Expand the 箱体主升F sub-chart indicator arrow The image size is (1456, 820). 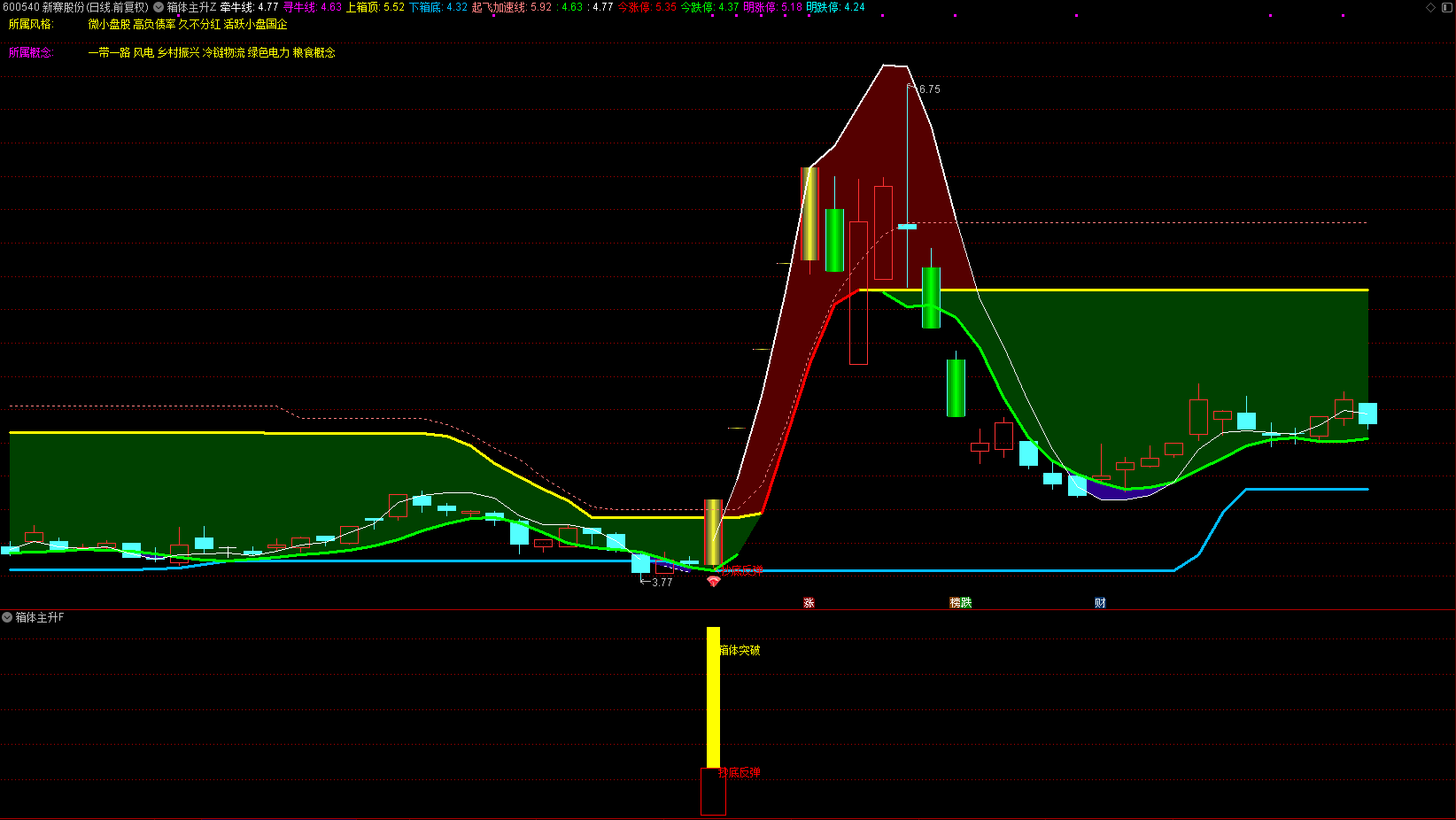[x=7, y=617]
